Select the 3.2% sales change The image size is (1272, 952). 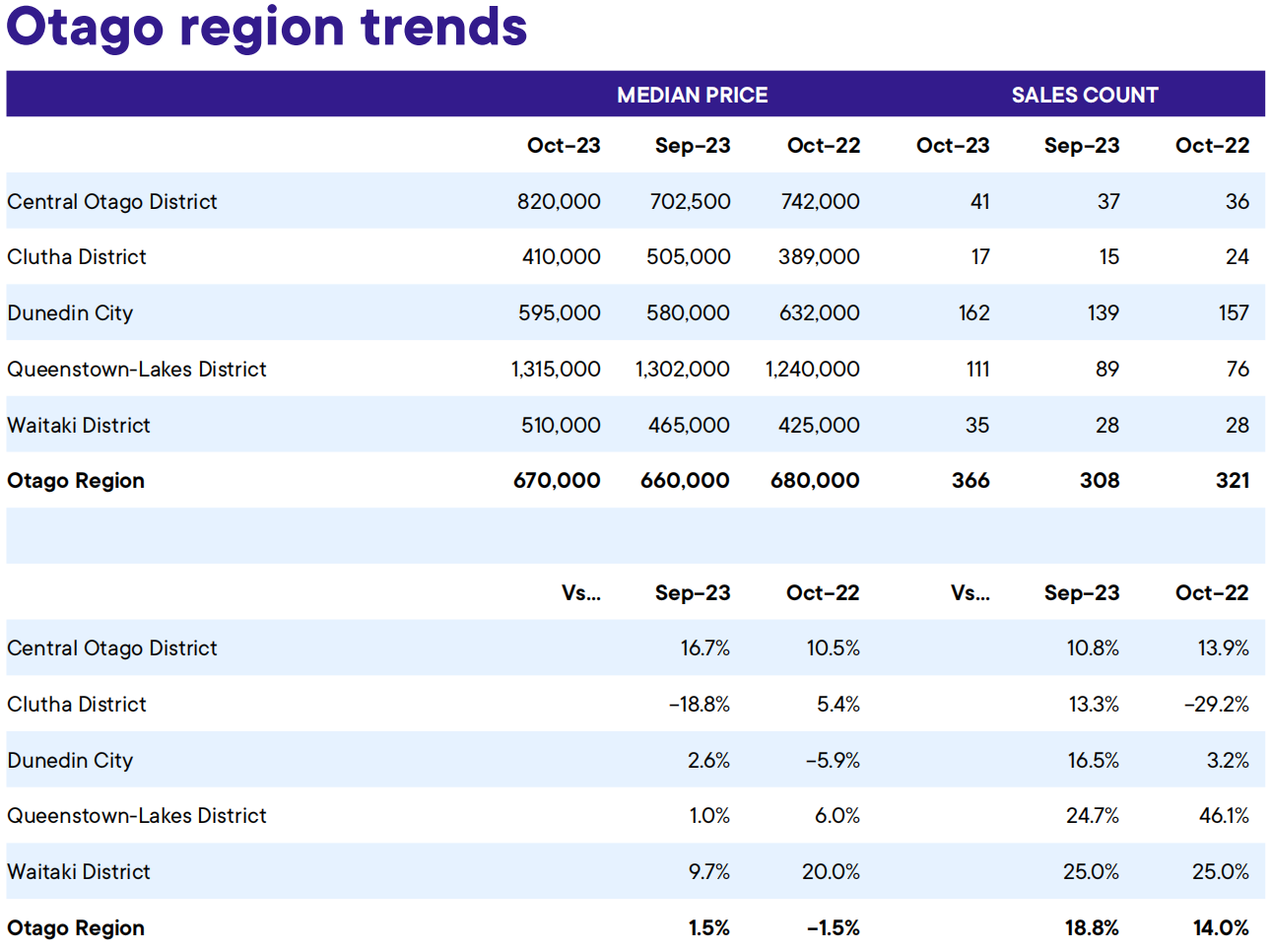1228,760
